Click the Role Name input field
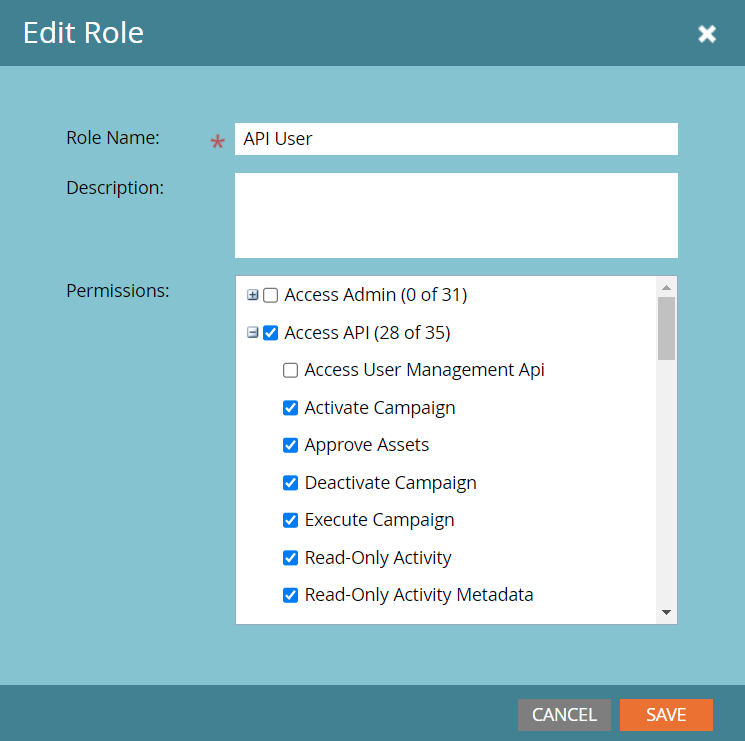 (x=456, y=139)
